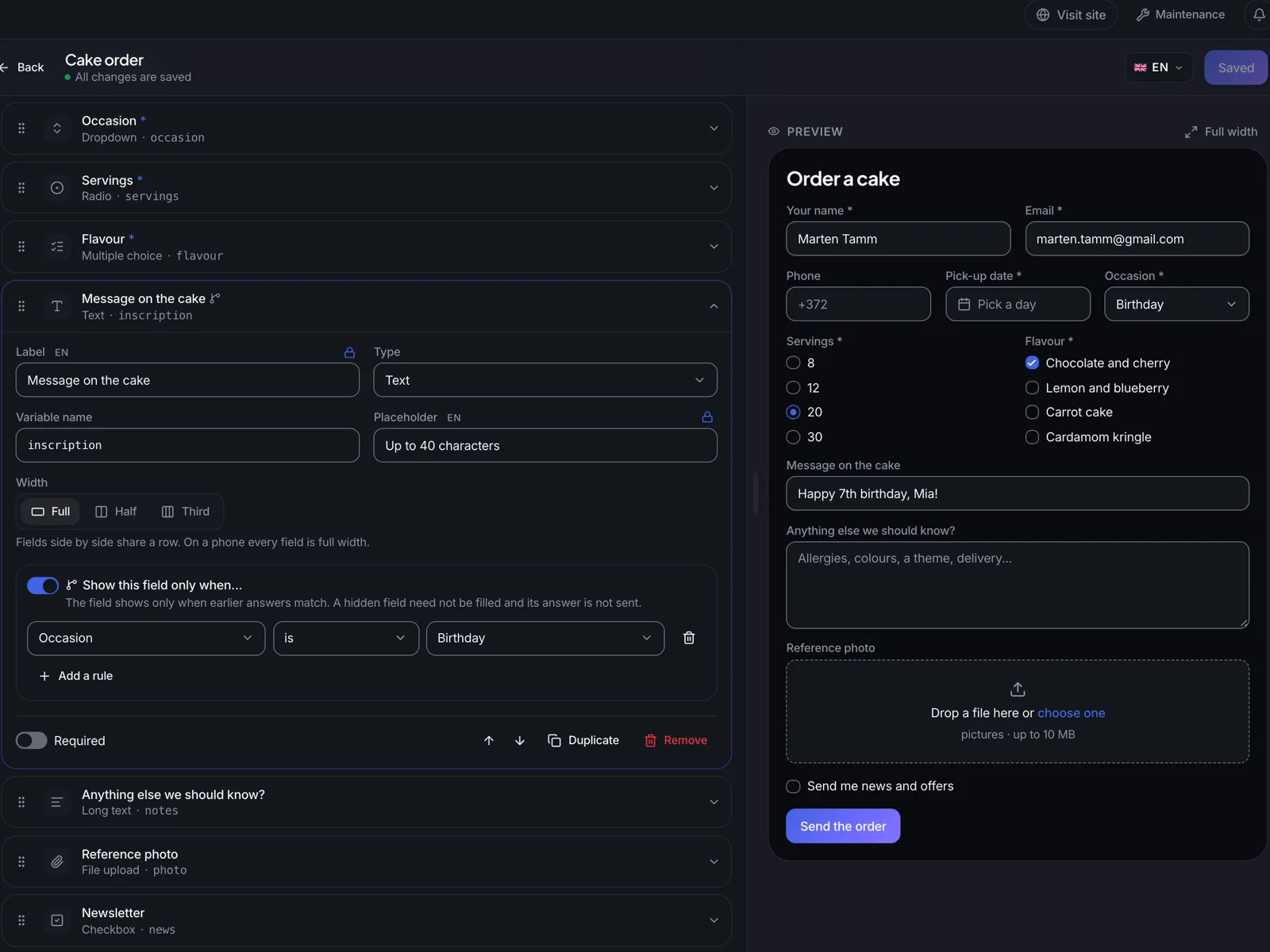
Task: Open the EN language selector
Action: (x=1159, y=67)
